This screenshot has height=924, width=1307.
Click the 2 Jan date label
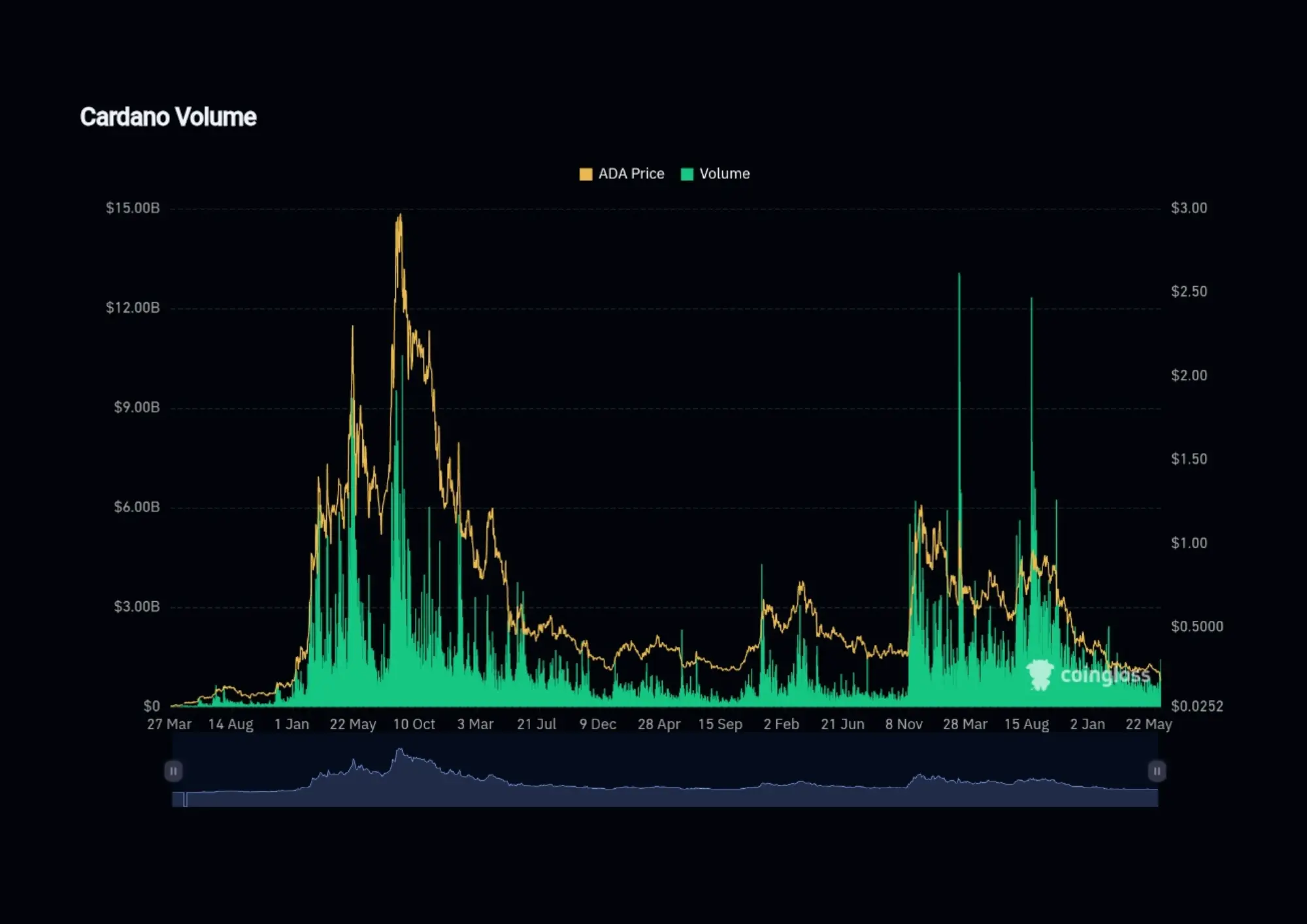coord(1087,724)
